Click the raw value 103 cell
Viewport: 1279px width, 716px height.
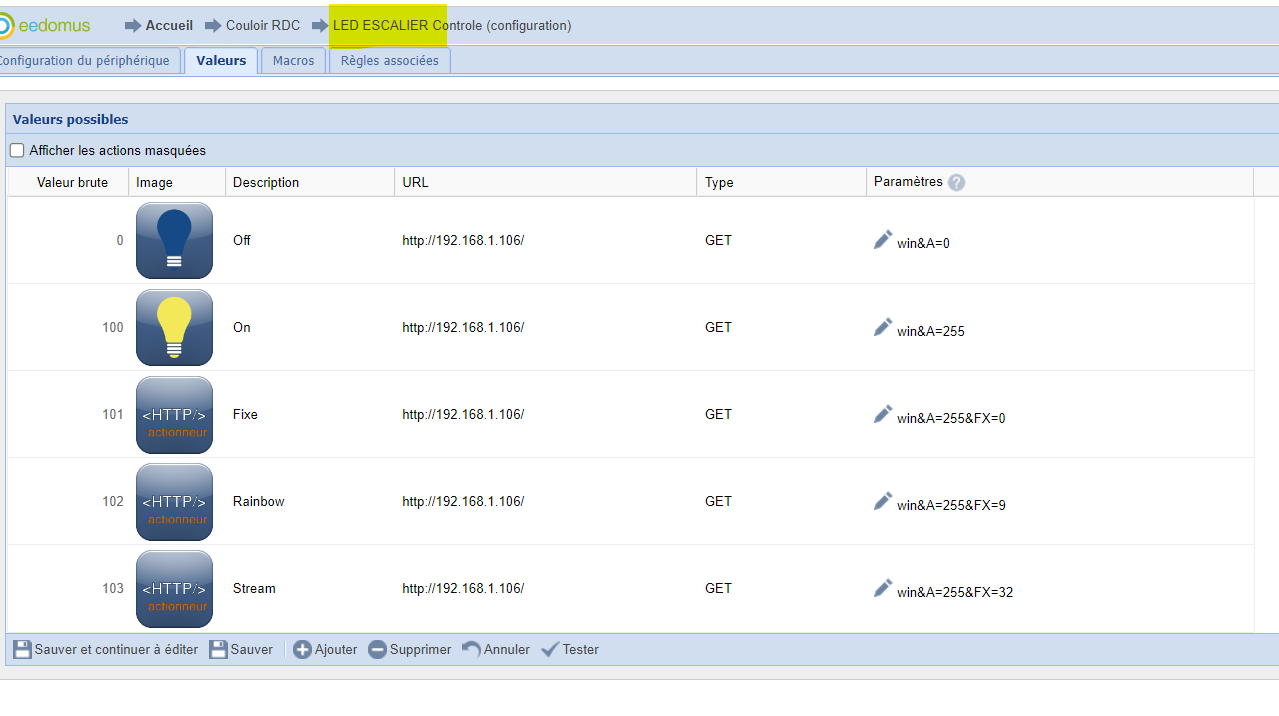click(x=68, y=588)
